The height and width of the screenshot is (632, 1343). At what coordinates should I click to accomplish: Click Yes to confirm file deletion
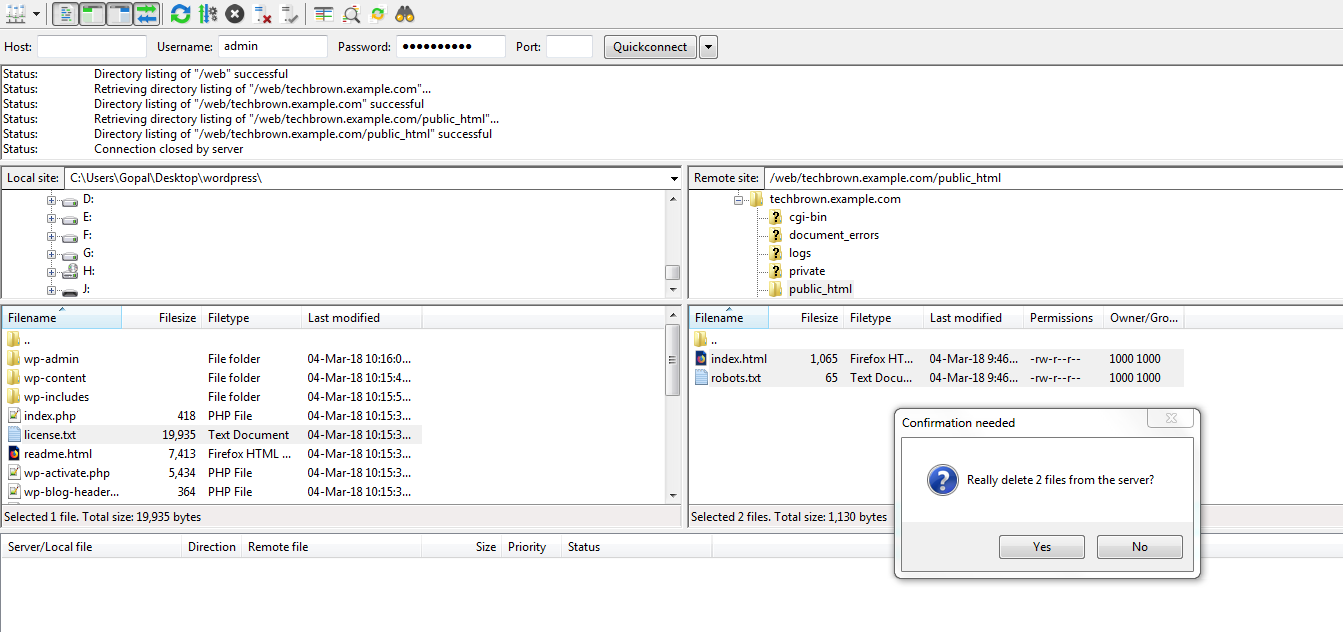[x=1041, y=547]
